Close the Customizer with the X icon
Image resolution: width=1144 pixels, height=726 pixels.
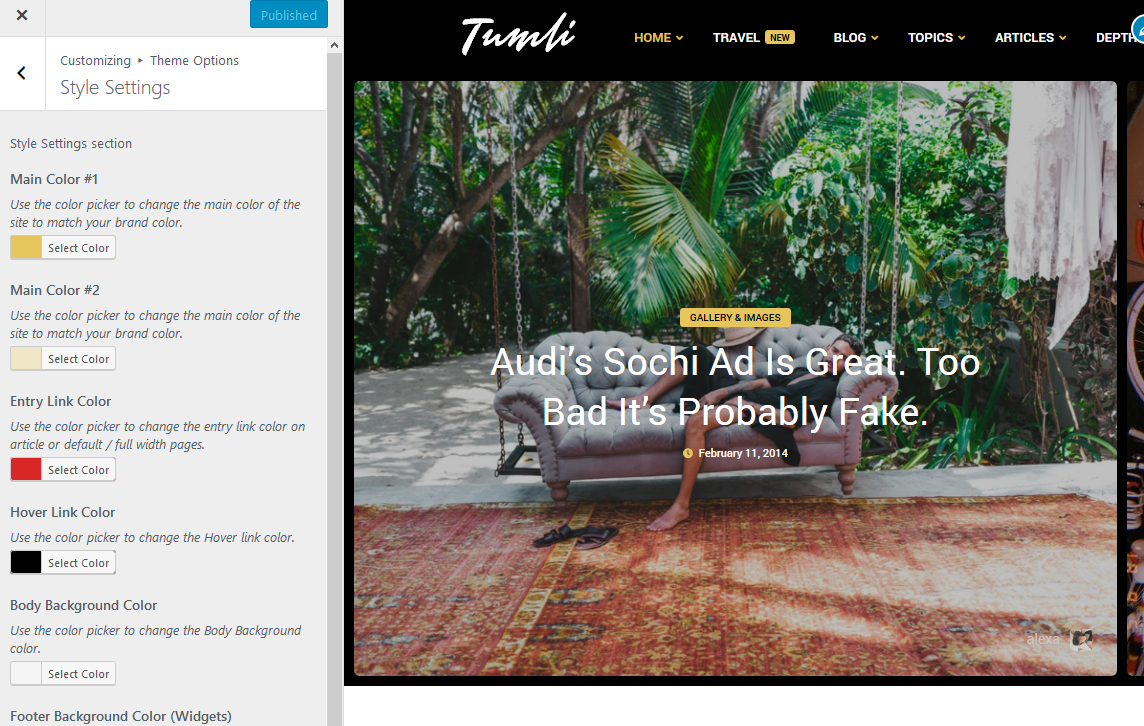click(x=22, y=15)
